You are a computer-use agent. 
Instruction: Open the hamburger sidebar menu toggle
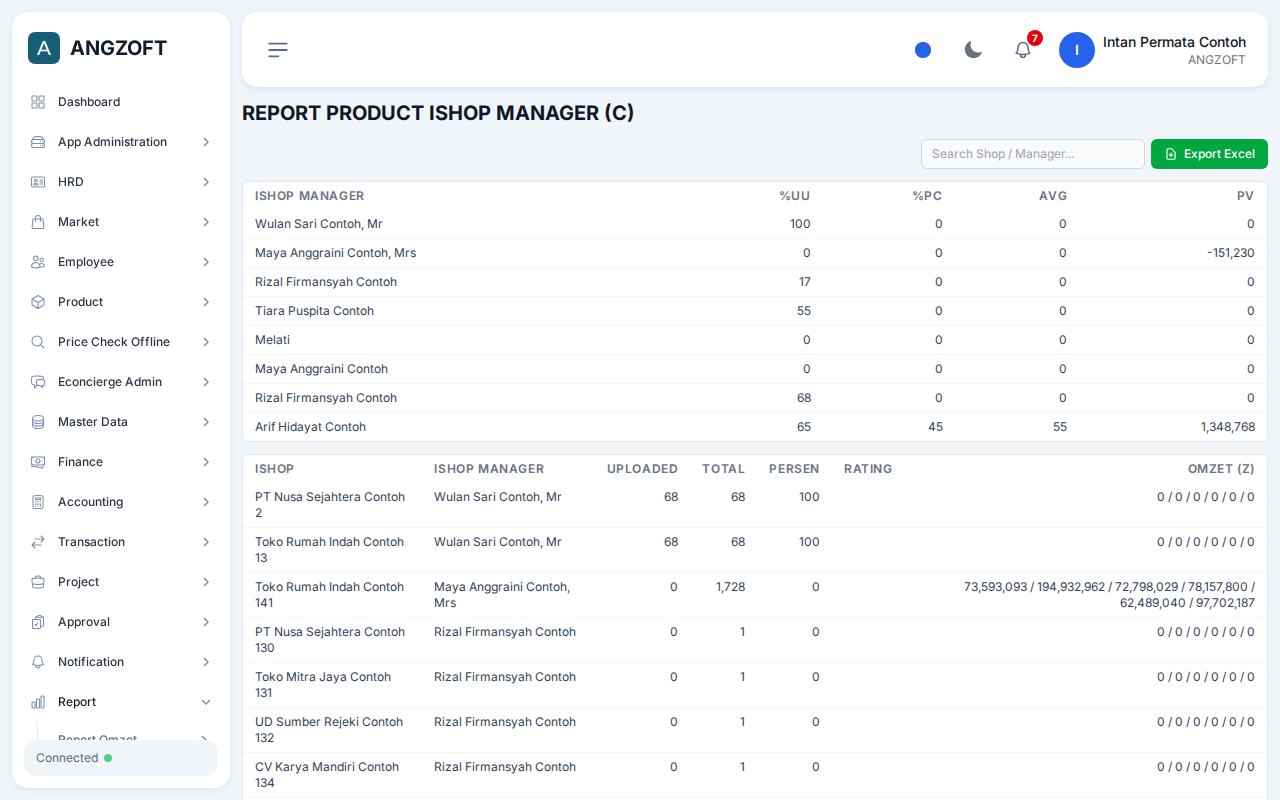point(278,50)
